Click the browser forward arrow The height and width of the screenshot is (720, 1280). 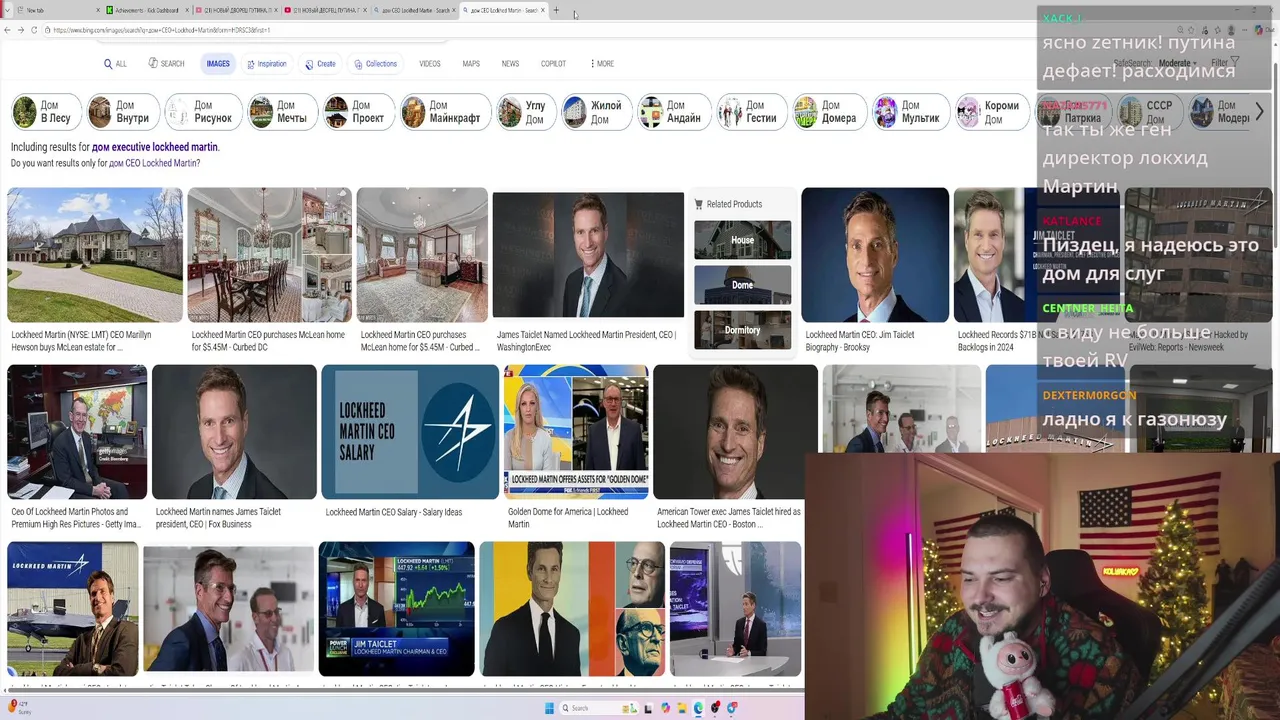20,30
